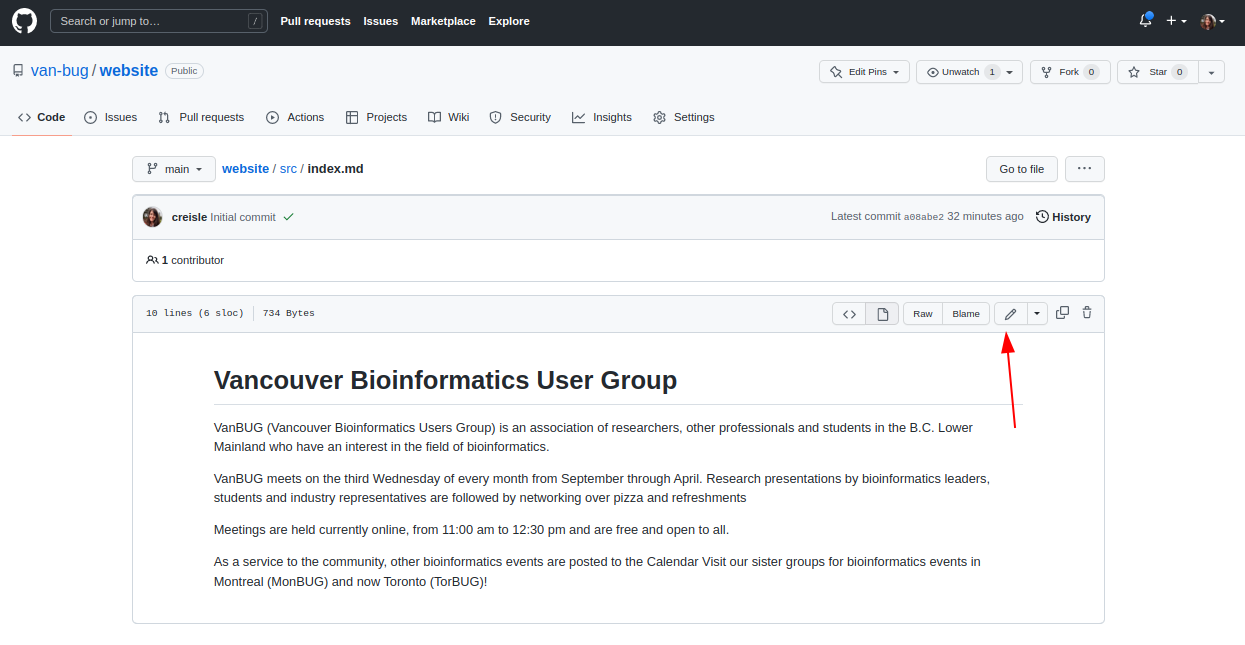Star the repository
This screenshot has height=645, width=1245.
pos(1157,72)
